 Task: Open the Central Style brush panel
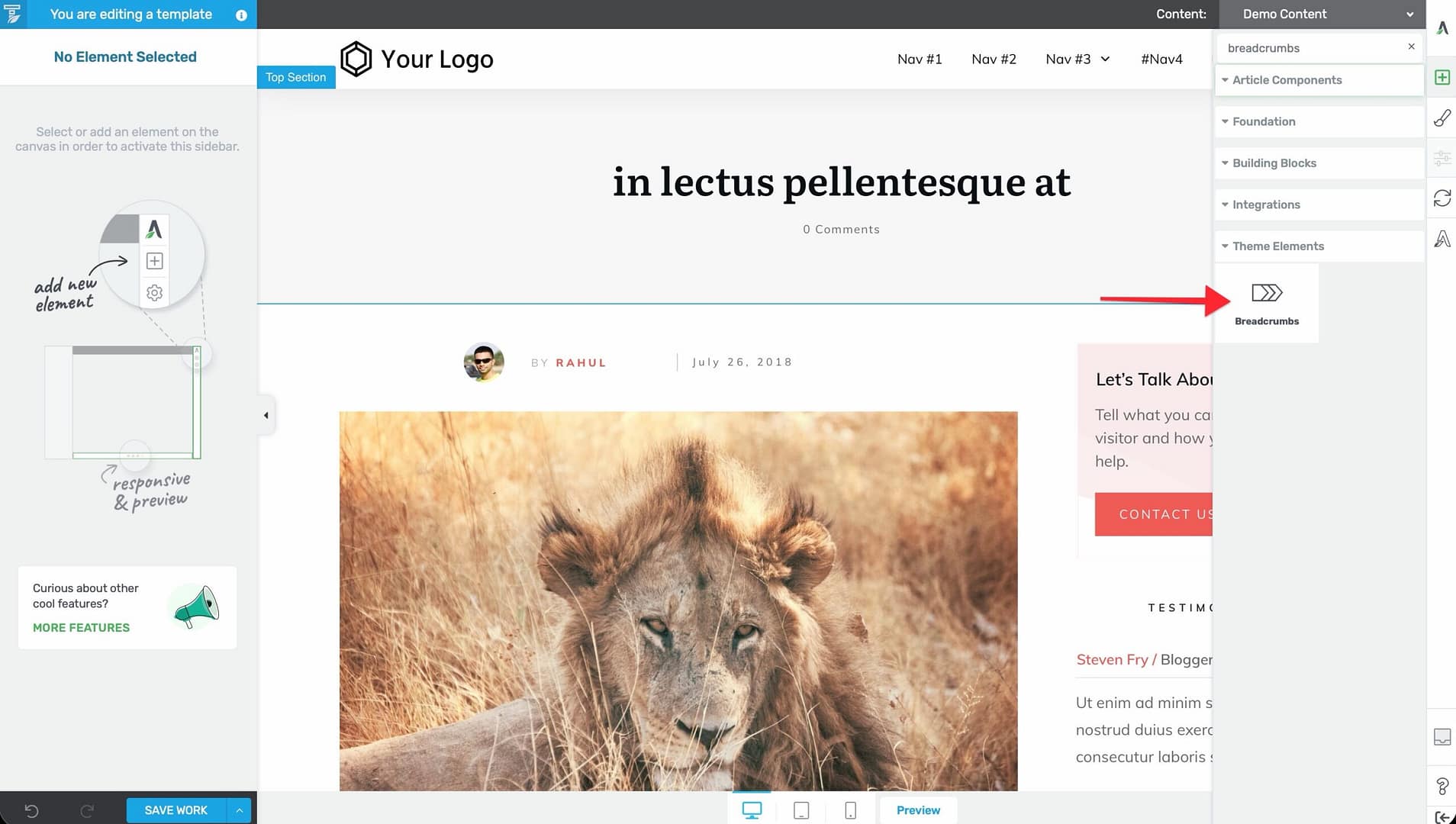tap(1442, 117)
